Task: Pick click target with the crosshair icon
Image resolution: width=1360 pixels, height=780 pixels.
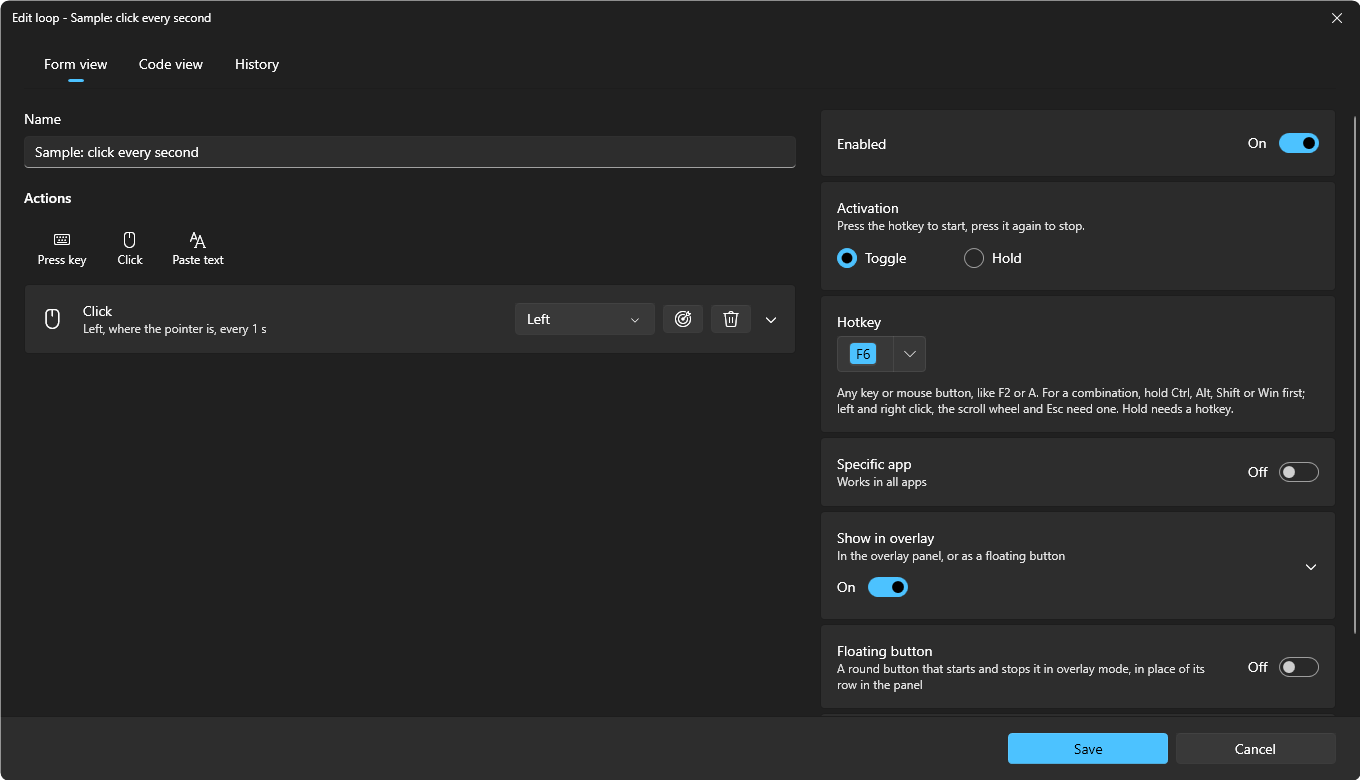Action: (683, 319)
